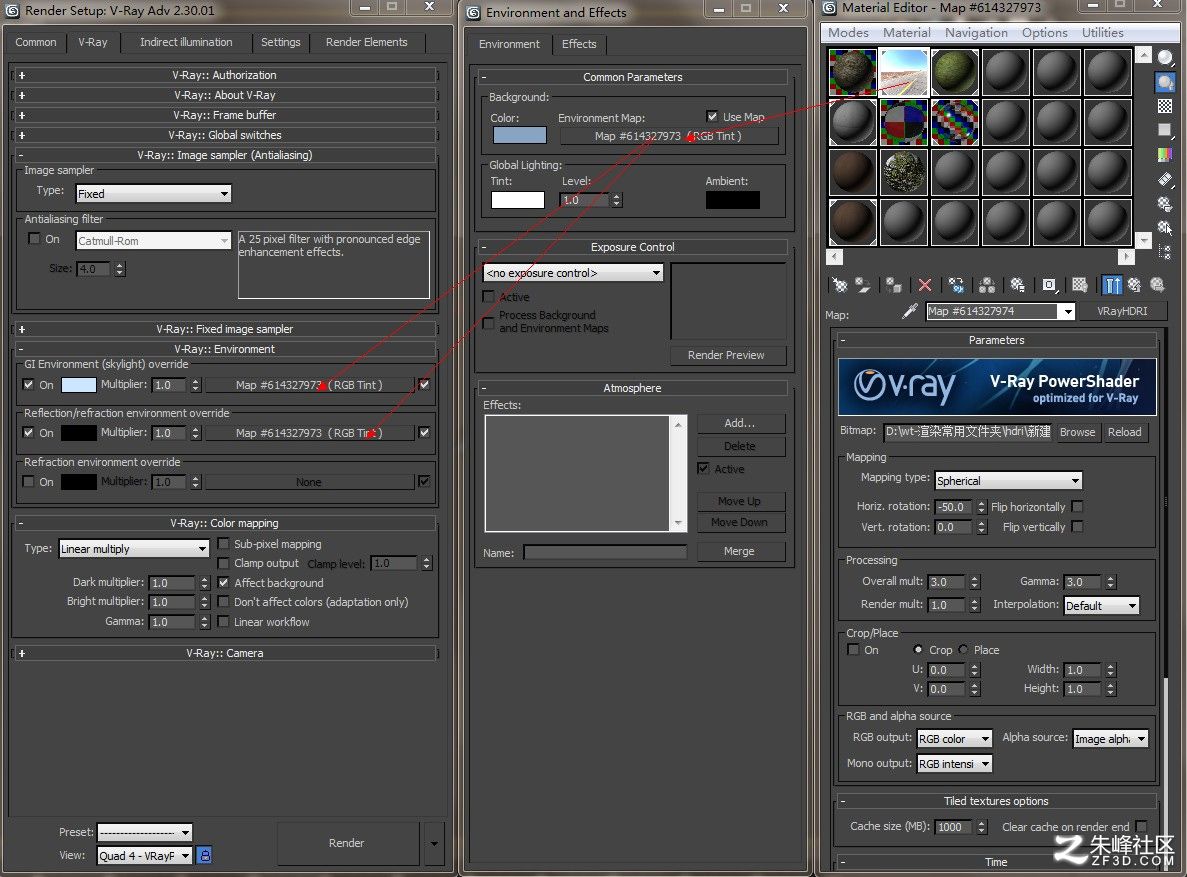Enable Sub-pixel mapping checkbox

pyautogui.click(x=223, y=544)
